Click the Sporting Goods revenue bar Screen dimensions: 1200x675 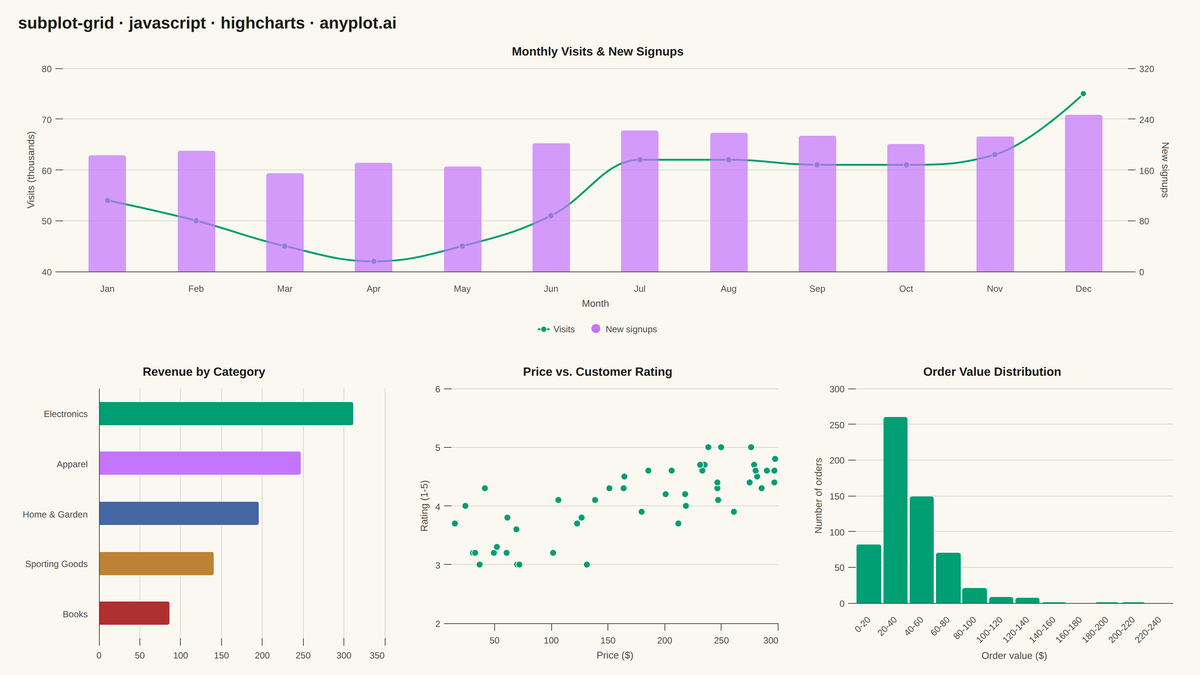tap(156, 563)
